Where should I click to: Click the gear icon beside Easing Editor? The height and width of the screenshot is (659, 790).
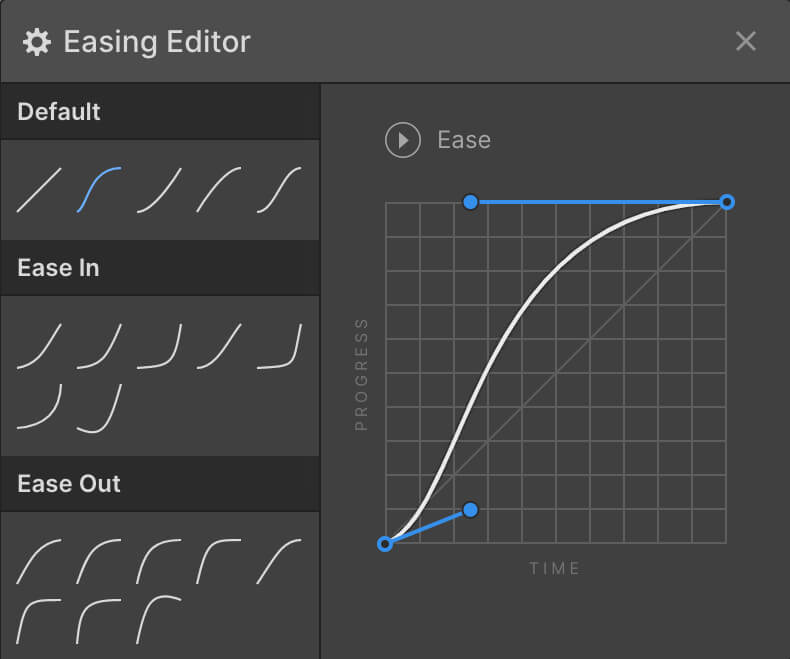pos(37,42)
